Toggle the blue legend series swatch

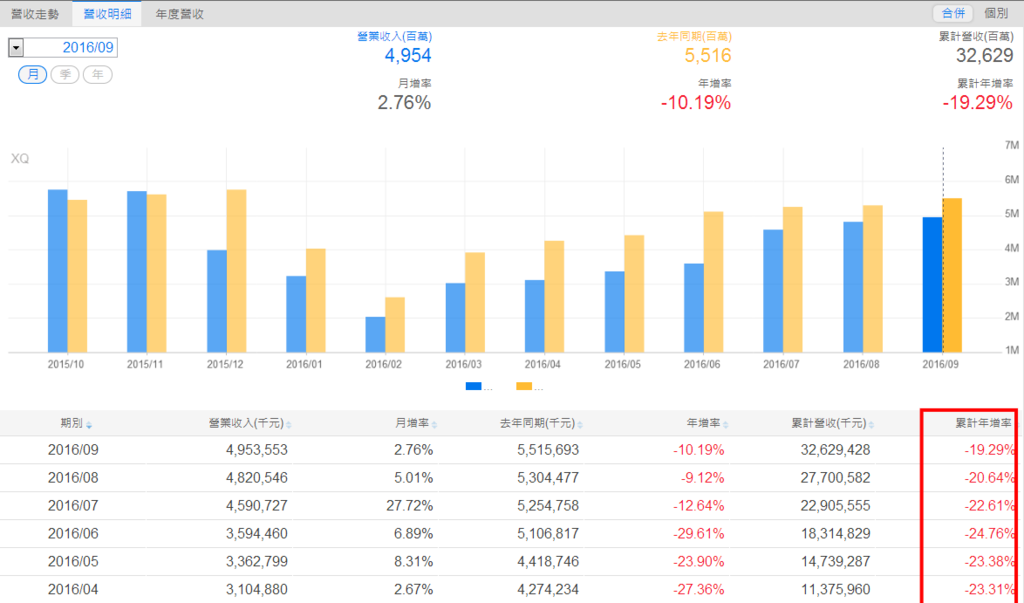[473, 387]
